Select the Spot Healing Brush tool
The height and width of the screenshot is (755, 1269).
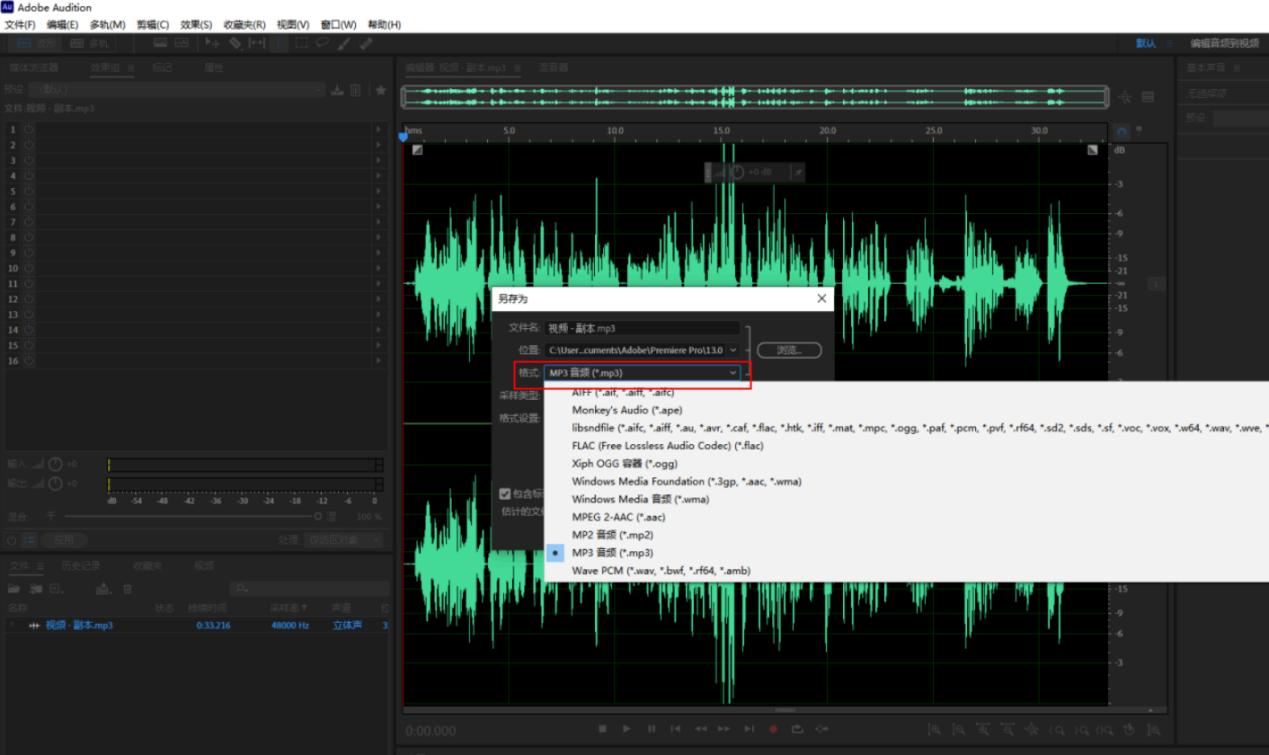[x=364, y=43]
